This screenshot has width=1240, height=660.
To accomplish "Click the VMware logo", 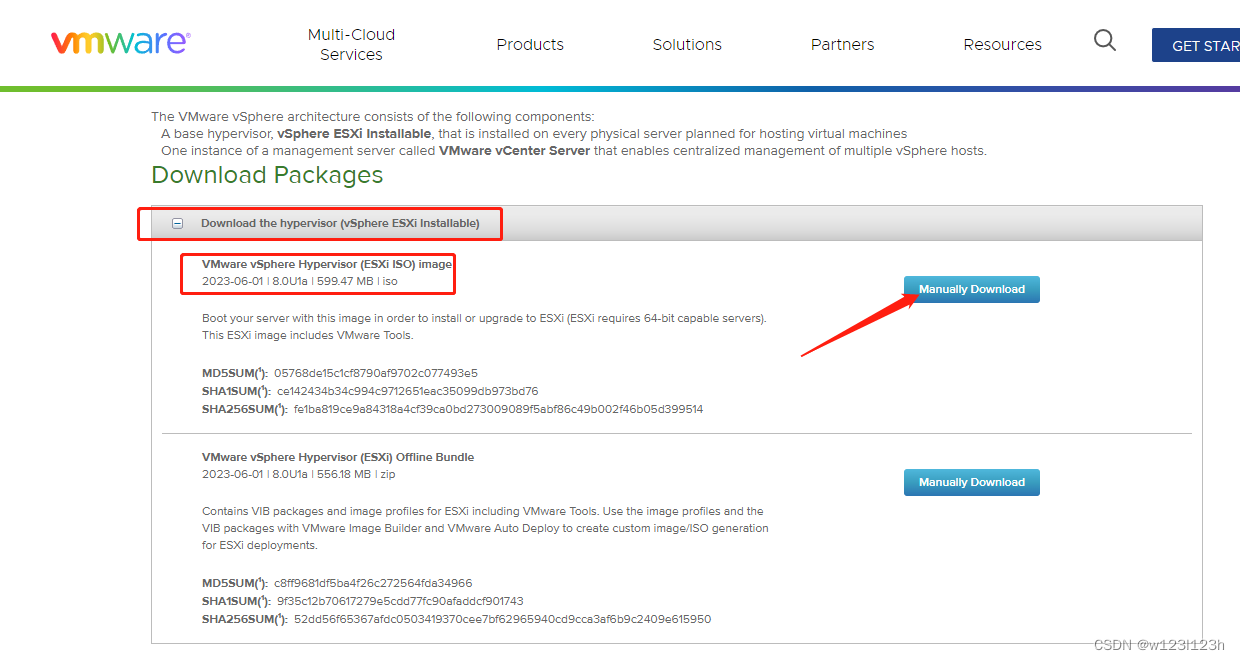I will (120, 42).
